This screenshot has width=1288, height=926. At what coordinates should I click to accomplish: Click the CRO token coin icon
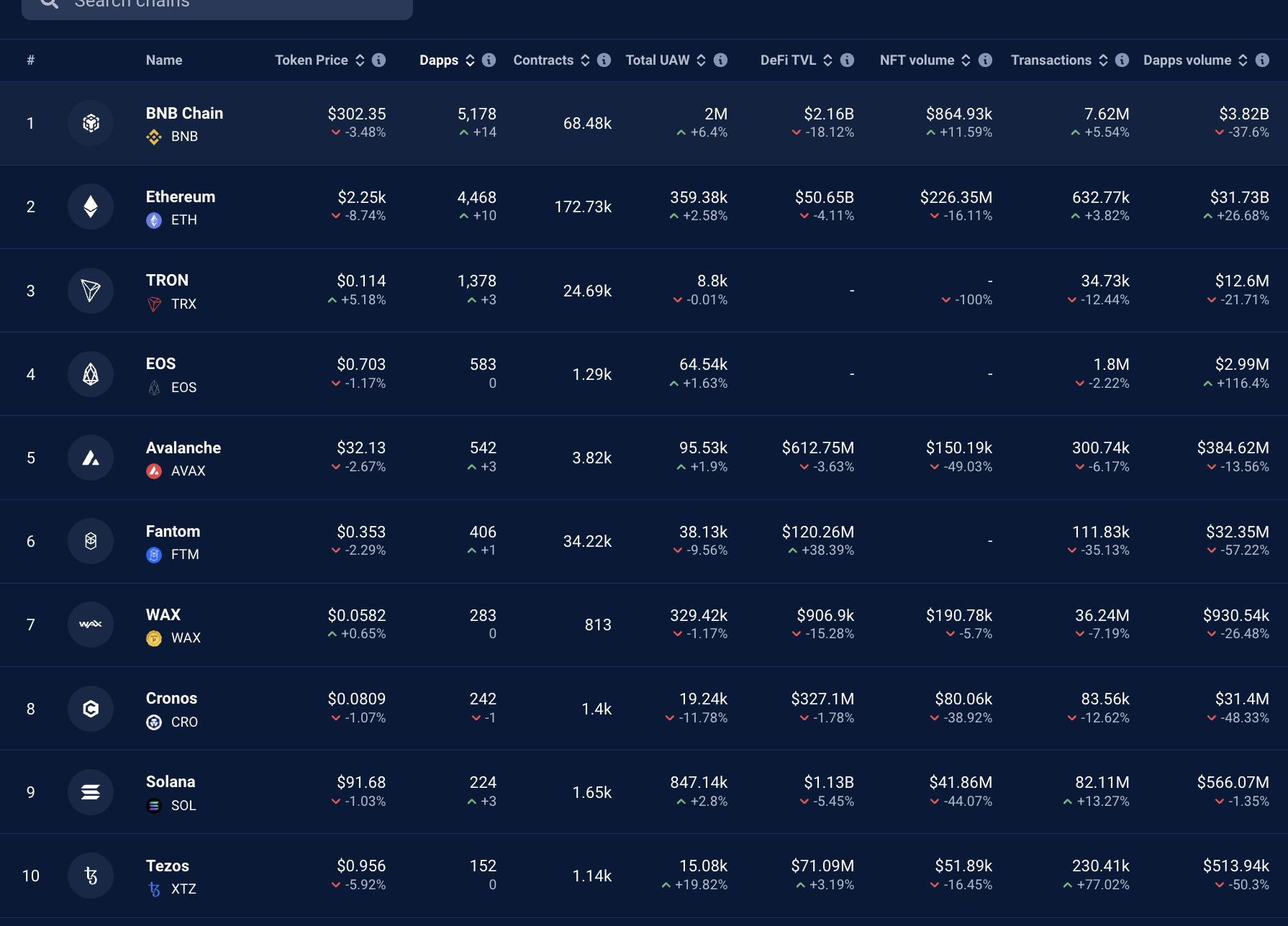point(154,722)
